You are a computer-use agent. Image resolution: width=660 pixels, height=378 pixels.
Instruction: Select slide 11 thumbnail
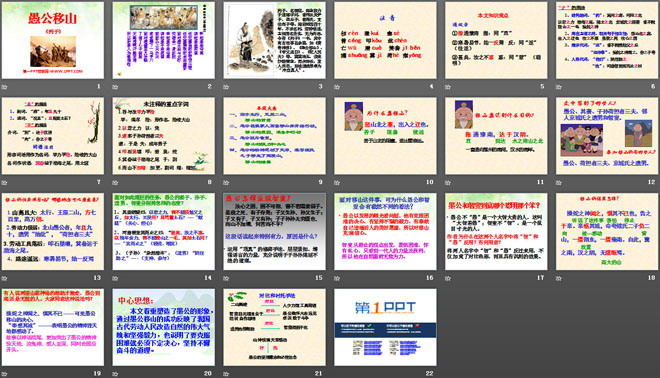pos(496,136)
